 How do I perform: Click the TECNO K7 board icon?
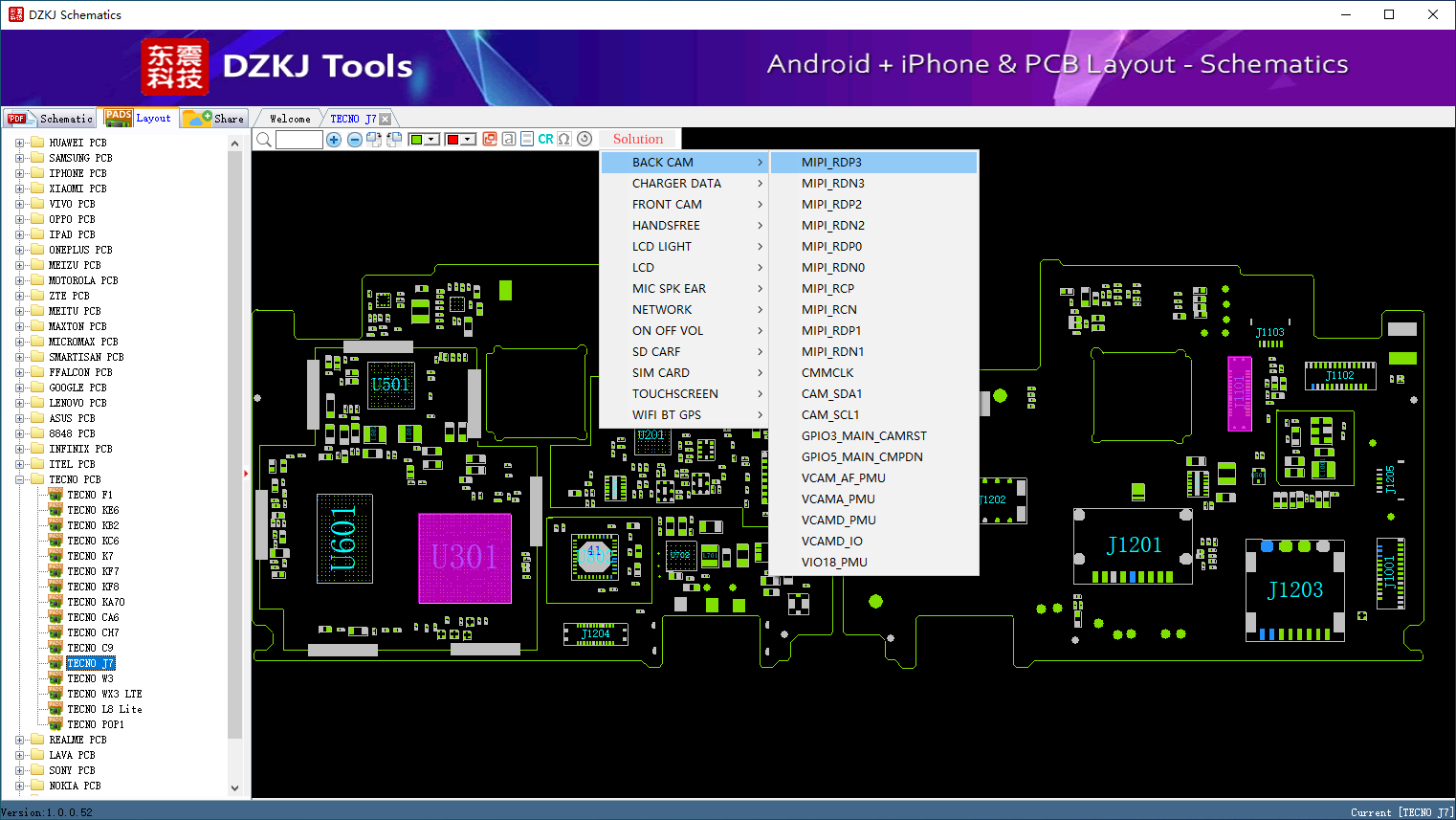pos(55,556)
